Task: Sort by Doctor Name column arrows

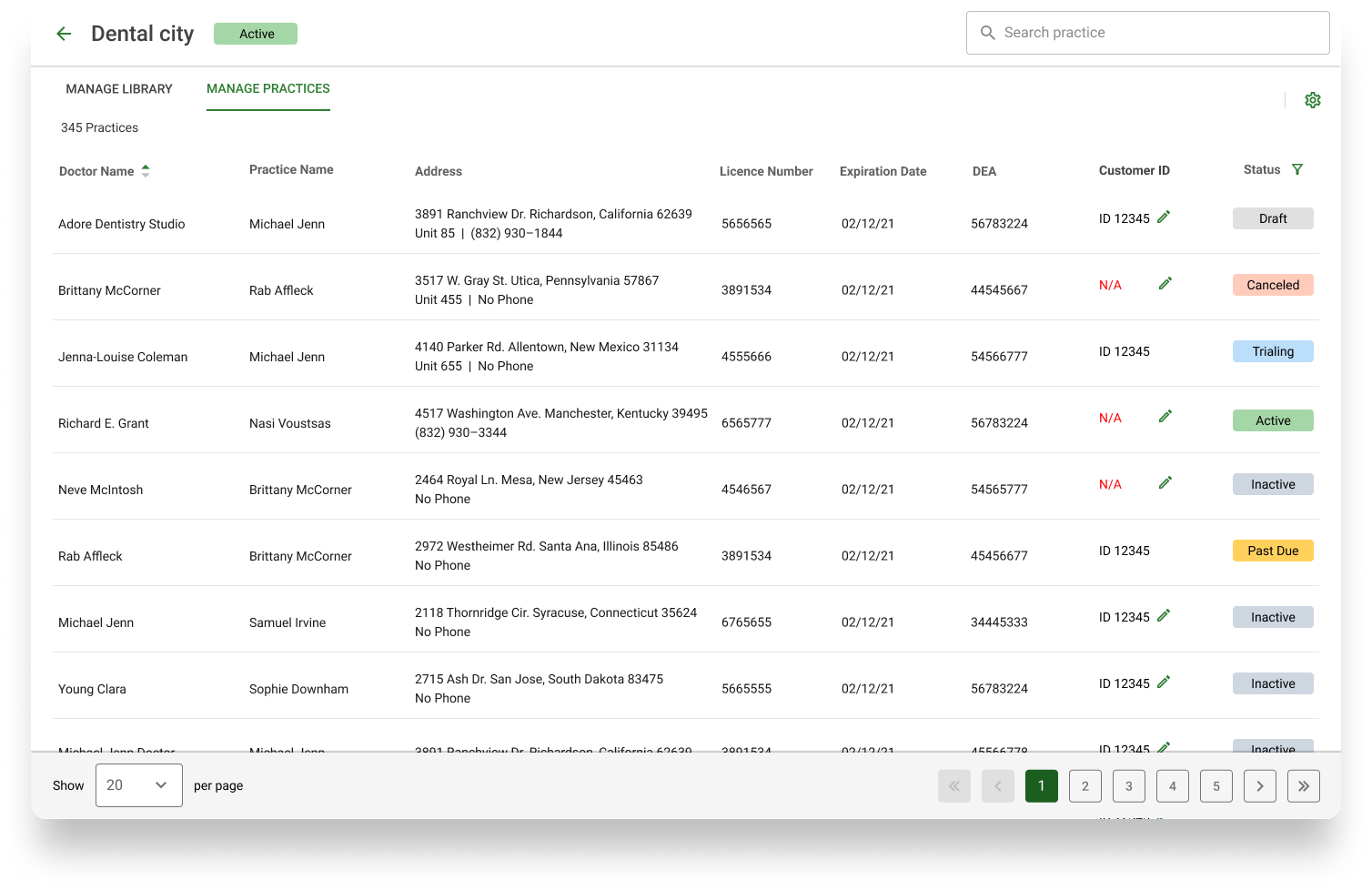Action: tap(146, 170)
